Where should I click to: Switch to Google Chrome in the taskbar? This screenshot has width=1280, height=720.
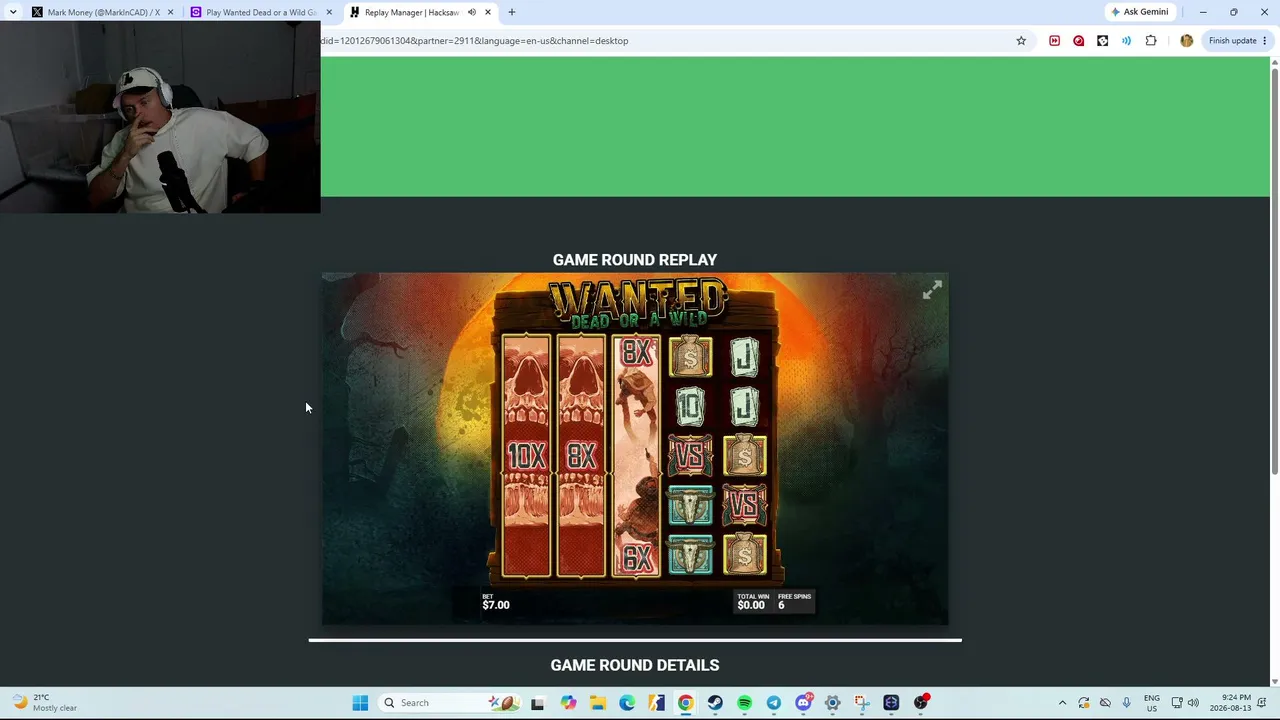click(685, 703)
